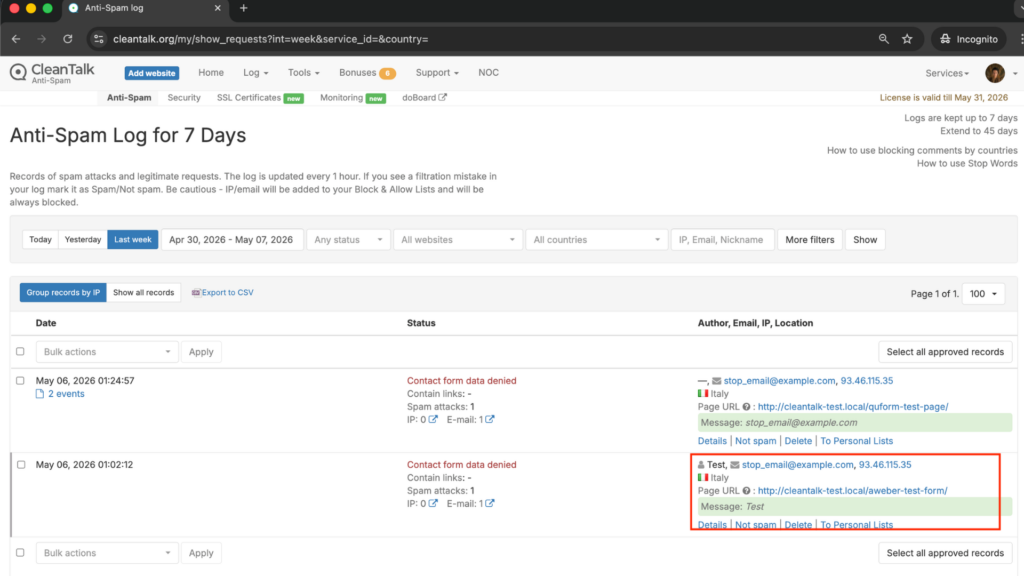The height and width of the screenshot is (576, 1024).
Task: Click Extend to 45 days link
Action: (x=978, y=131)
